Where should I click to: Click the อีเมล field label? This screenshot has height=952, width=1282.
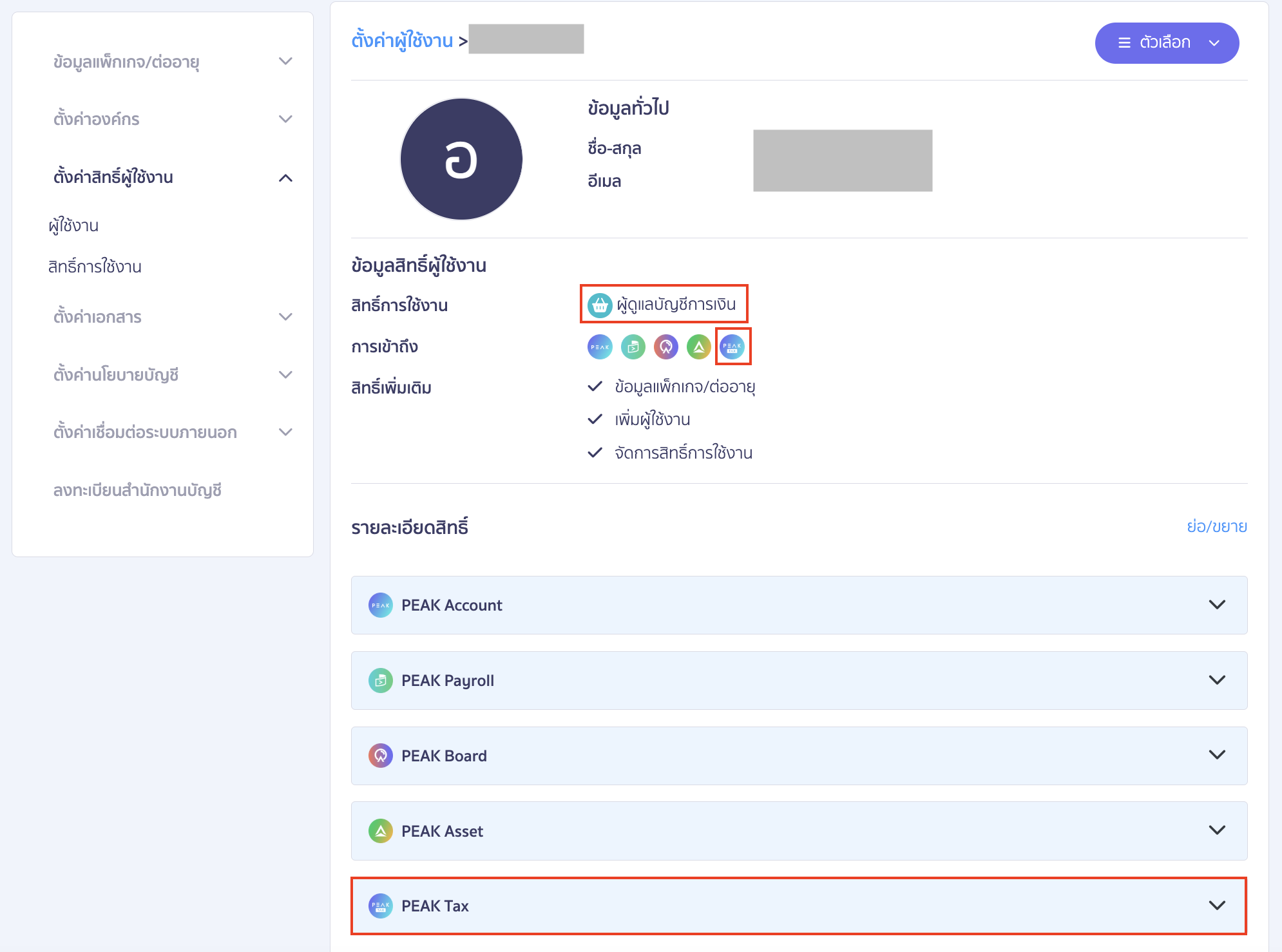[x=604, y=181]
